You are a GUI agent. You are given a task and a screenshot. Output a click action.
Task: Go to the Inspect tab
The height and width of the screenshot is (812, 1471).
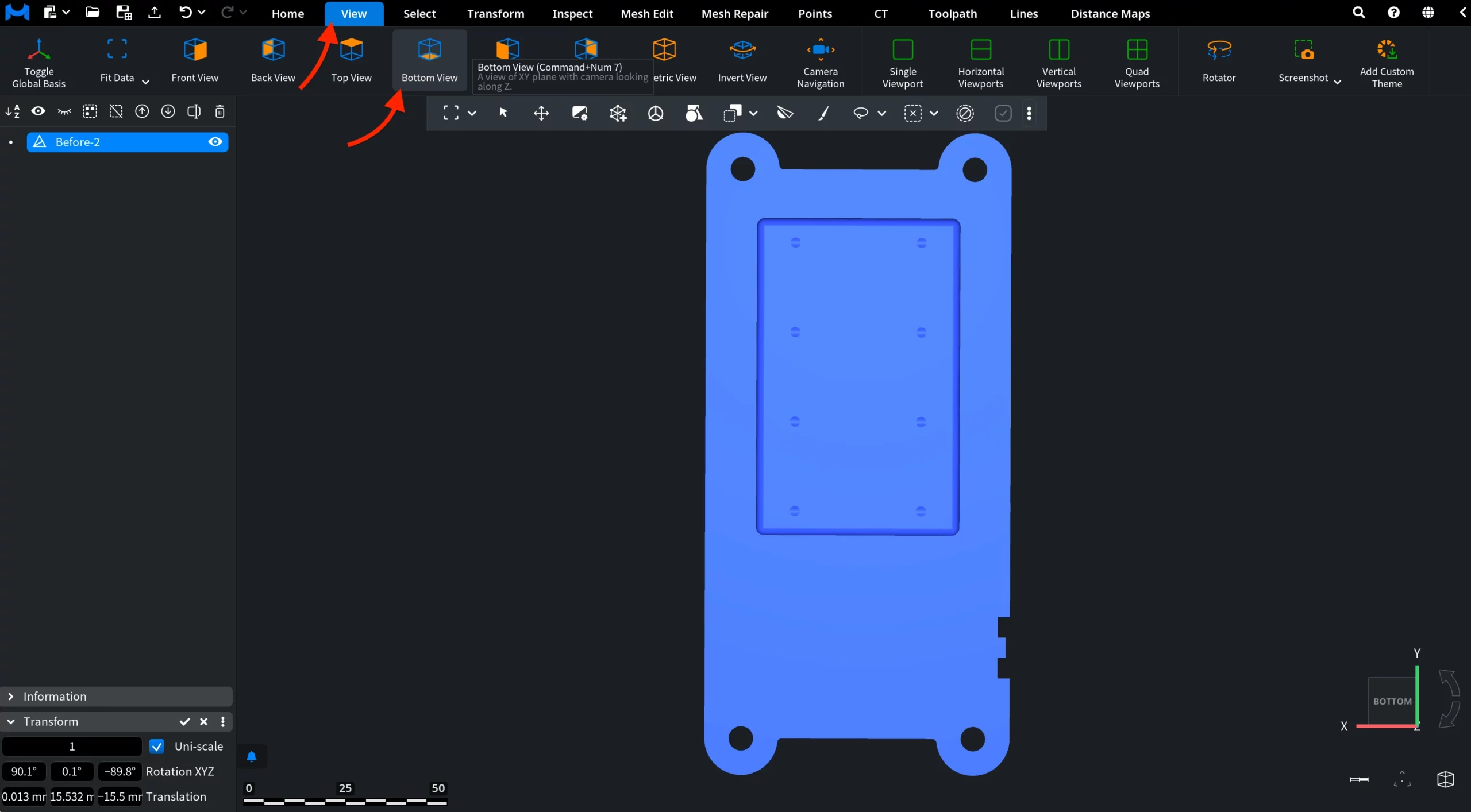572,13
